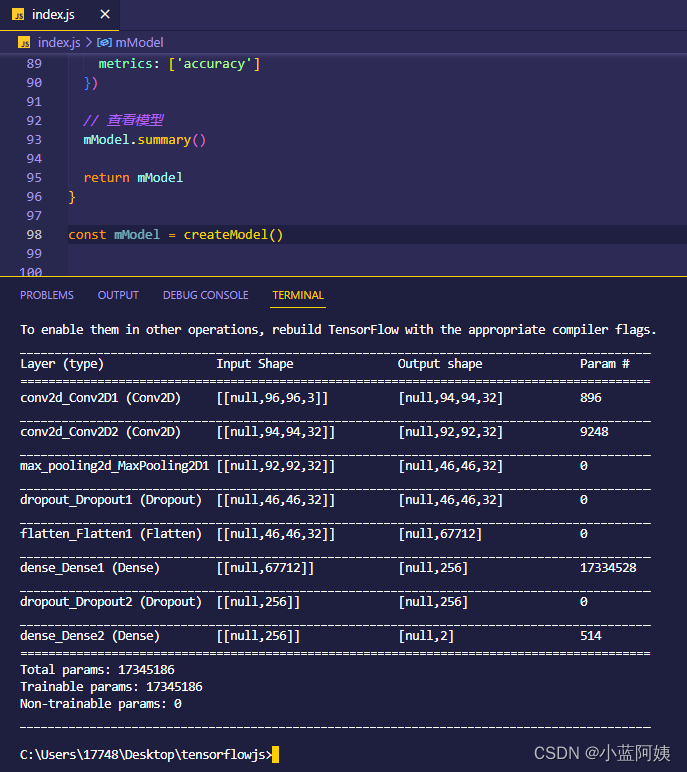Click the dropout_Dropout1 (Dropout) row name
Screen dimensions: 687x772
[x=111, y=500]
